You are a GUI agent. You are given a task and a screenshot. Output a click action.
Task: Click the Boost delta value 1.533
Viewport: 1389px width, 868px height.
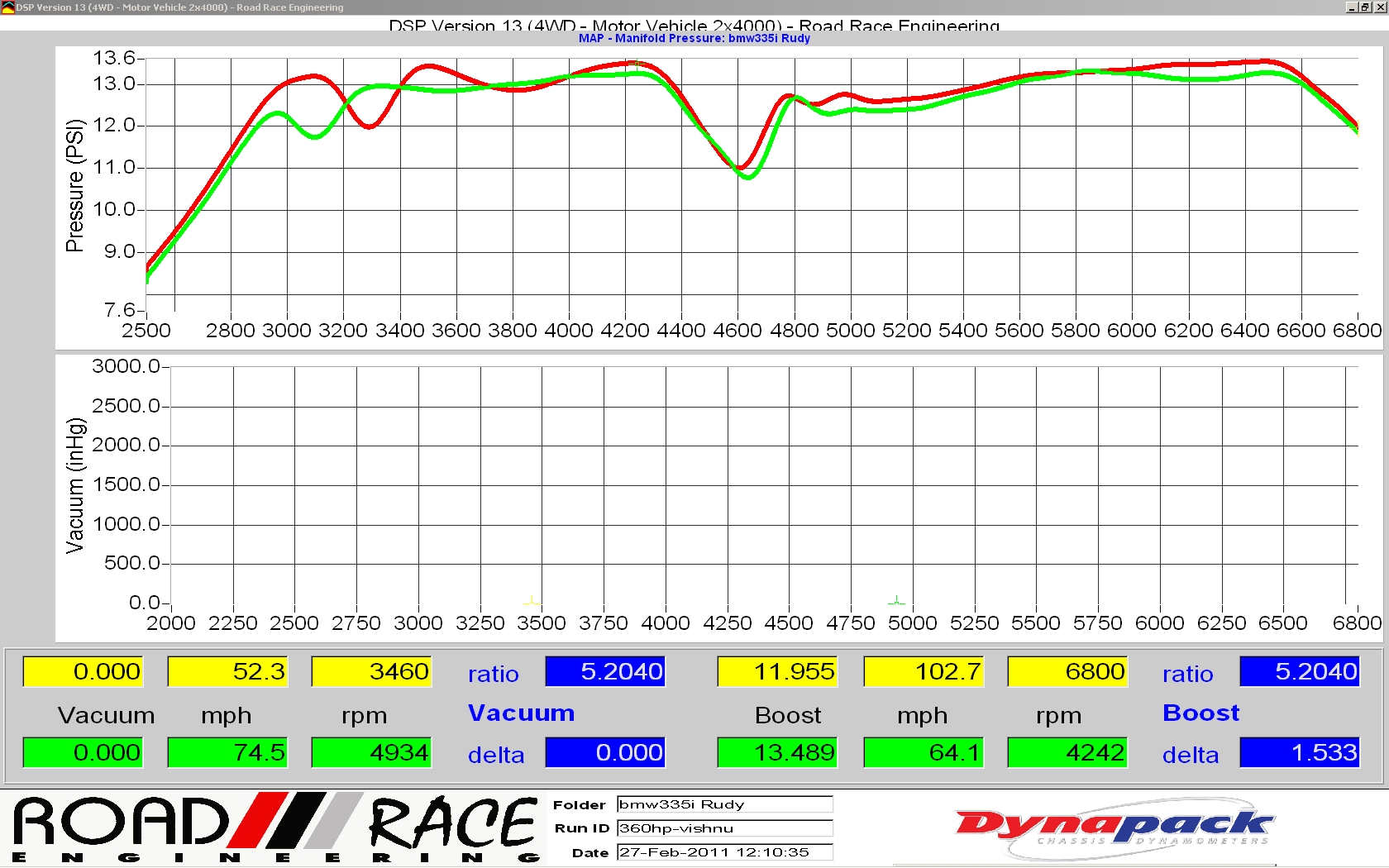(x=1300, y=752)
